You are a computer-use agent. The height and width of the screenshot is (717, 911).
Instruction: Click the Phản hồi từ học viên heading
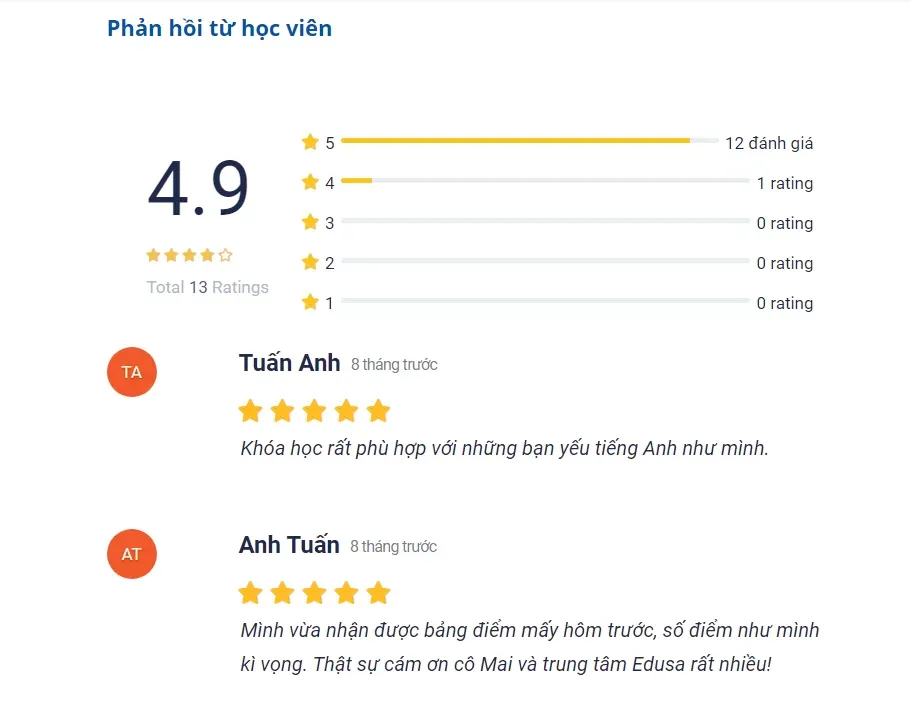click(x=218, y=28)
